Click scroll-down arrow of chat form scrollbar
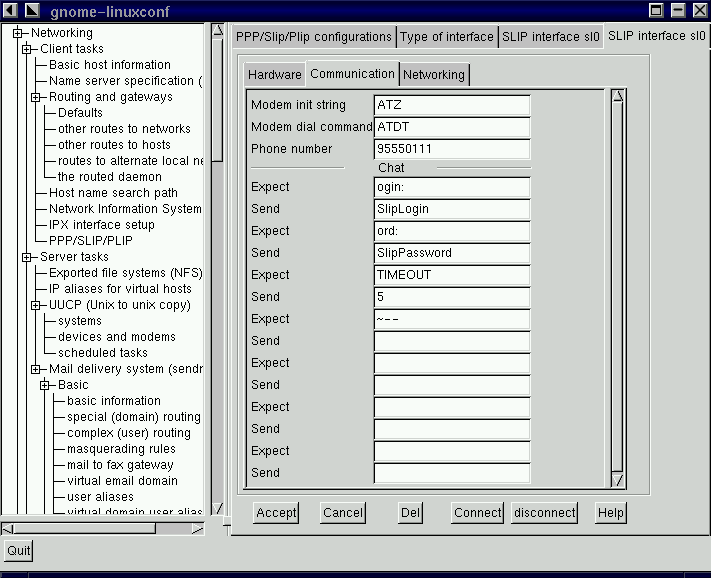 [617, 481]
